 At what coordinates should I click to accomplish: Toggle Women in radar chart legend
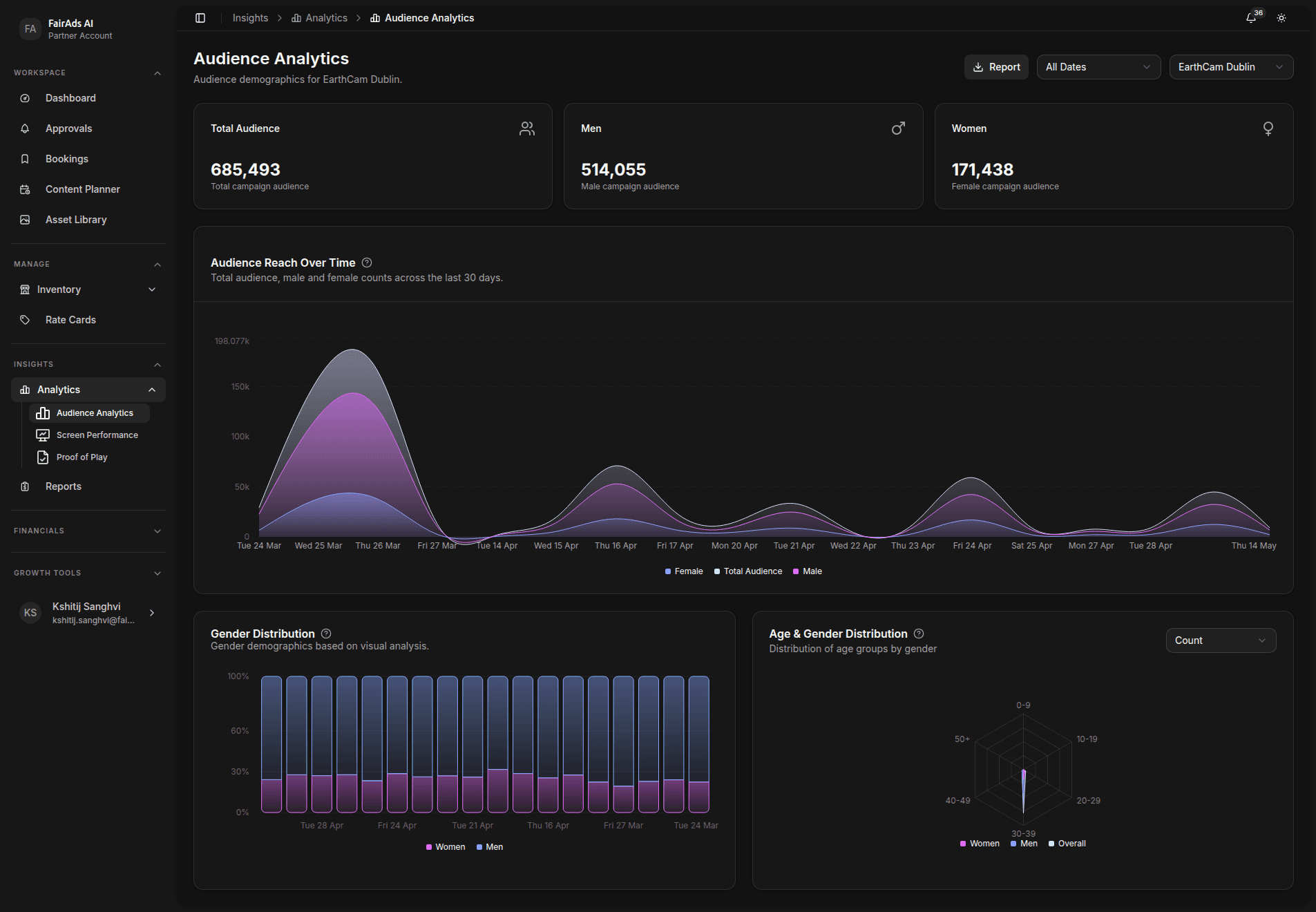(980, 844)
